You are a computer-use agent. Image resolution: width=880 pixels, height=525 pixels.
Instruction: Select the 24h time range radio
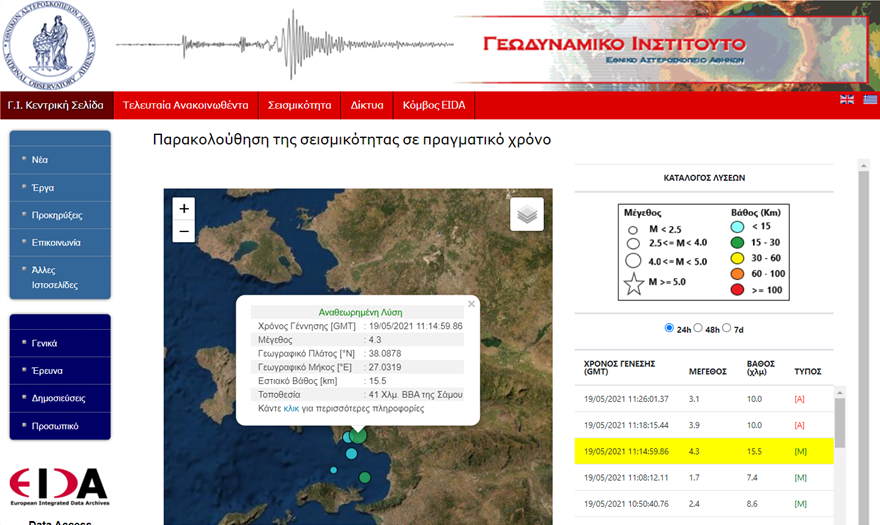(669, 328)
